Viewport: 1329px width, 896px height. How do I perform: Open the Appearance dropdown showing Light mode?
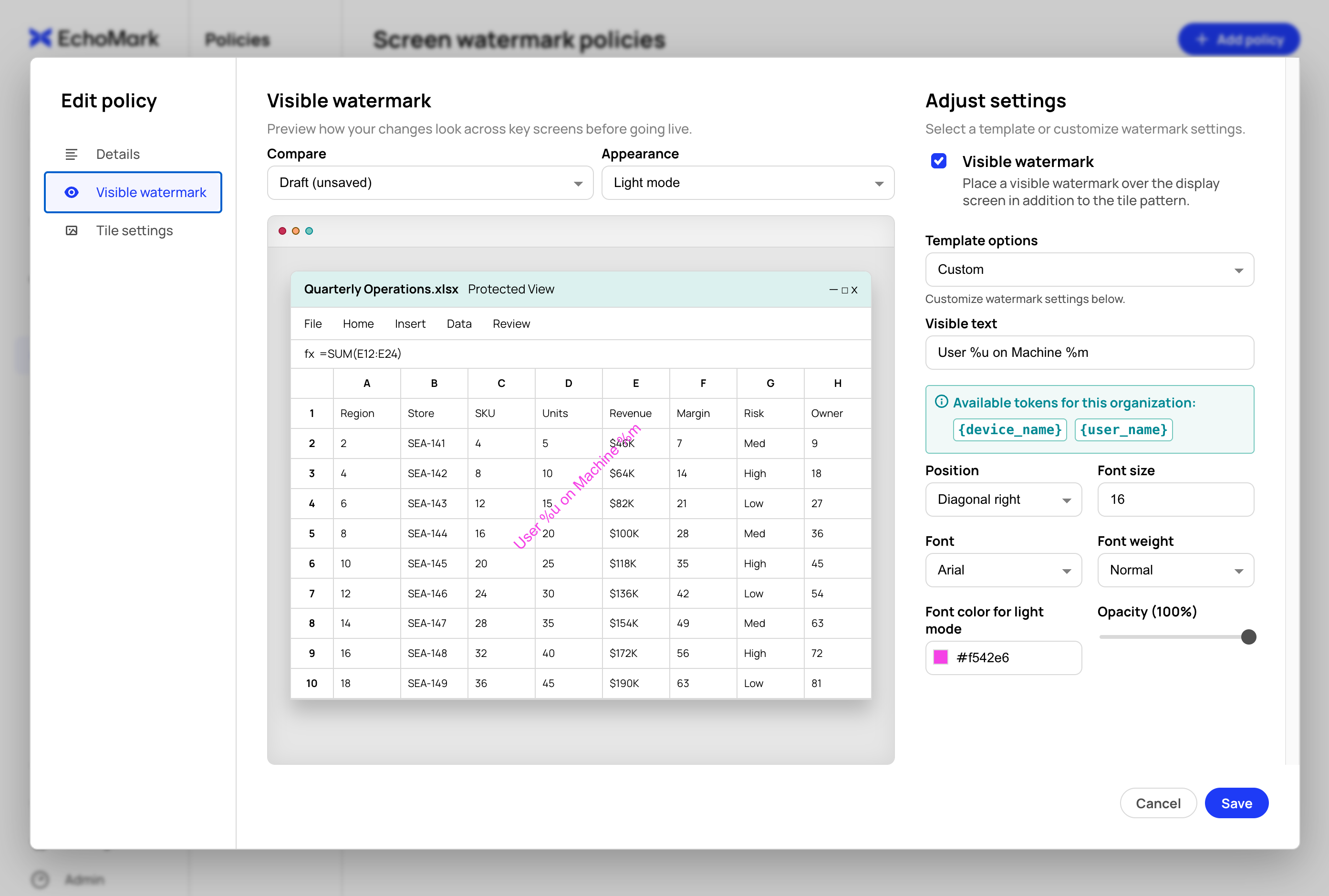(x=748, y=183)
